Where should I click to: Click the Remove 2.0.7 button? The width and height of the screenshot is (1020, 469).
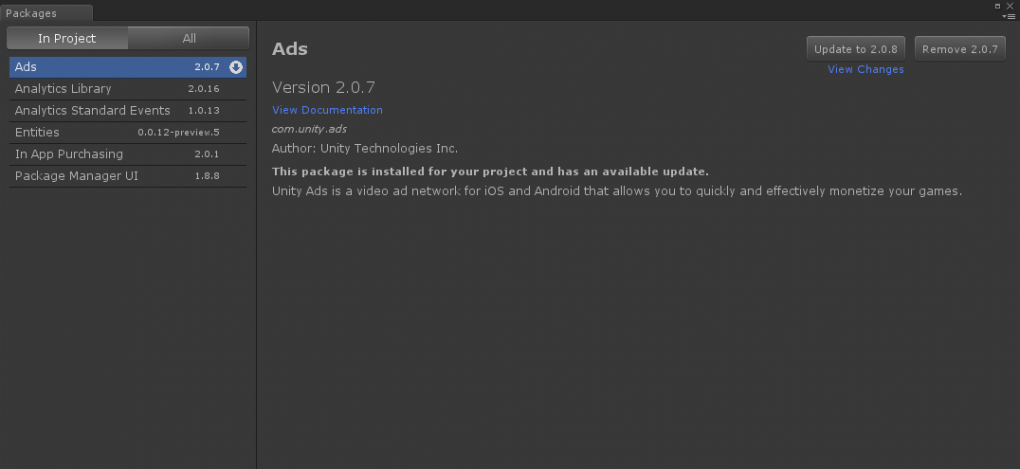(960, 49)
